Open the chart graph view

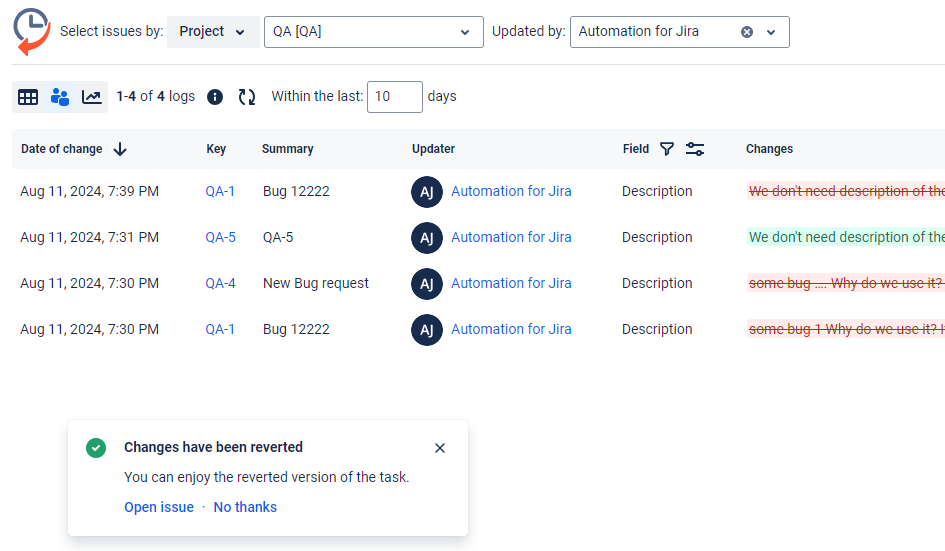click(91, 97)
